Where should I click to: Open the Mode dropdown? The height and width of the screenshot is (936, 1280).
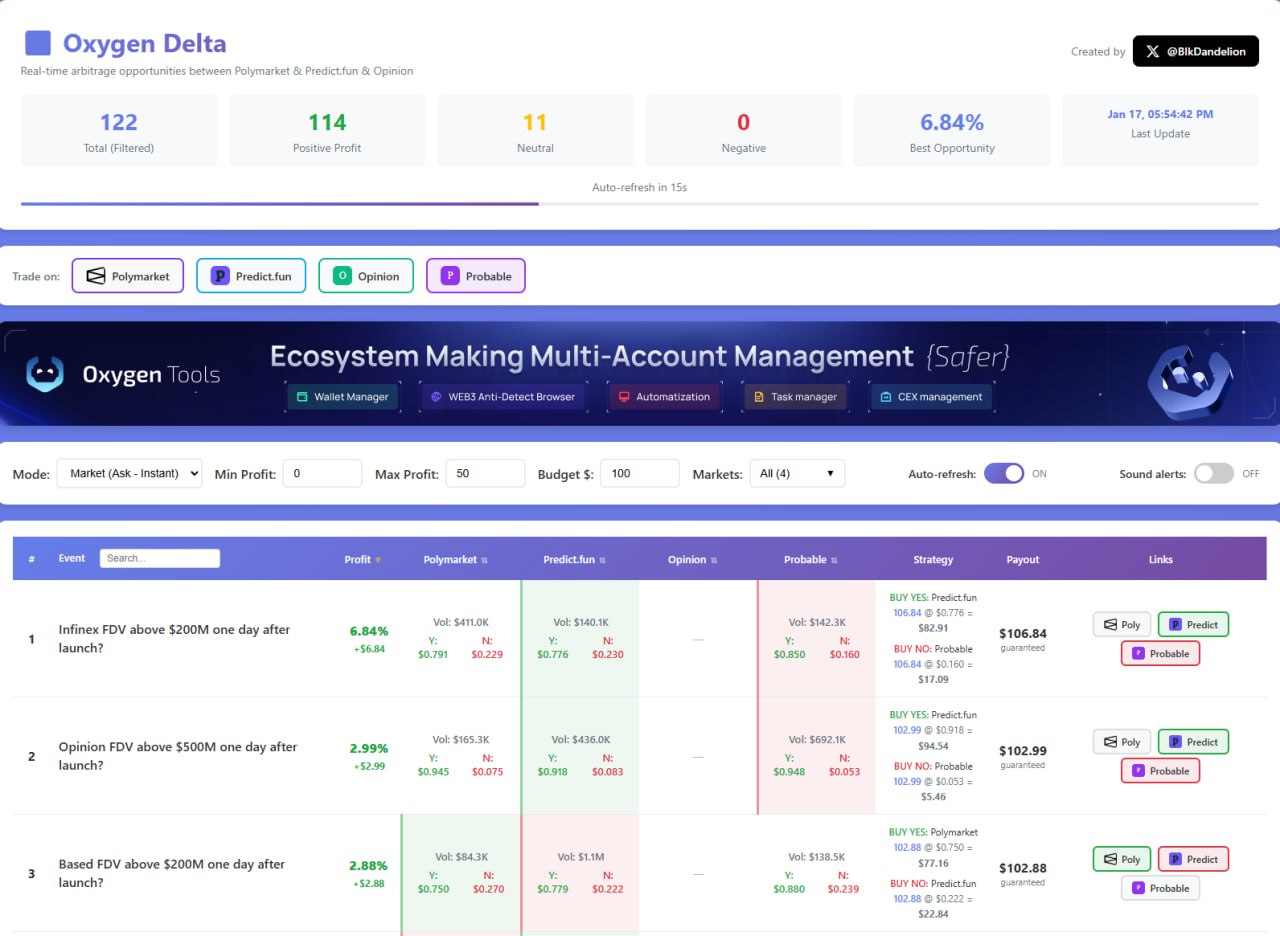coord(129,473)
